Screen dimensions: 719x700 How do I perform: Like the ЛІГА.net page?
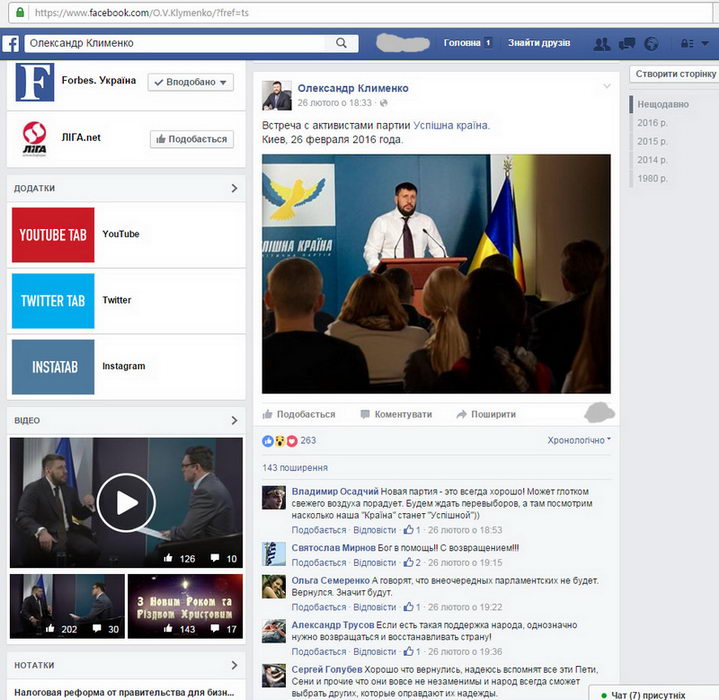click(191, 140)
